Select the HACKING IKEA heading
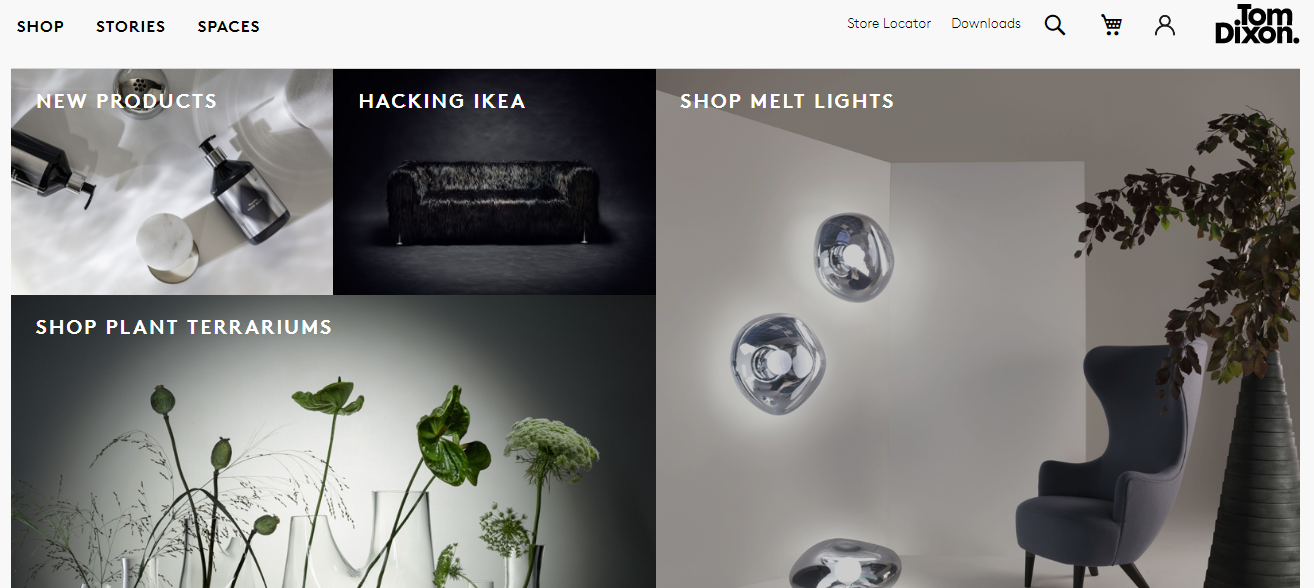 (x=442, y=101)
